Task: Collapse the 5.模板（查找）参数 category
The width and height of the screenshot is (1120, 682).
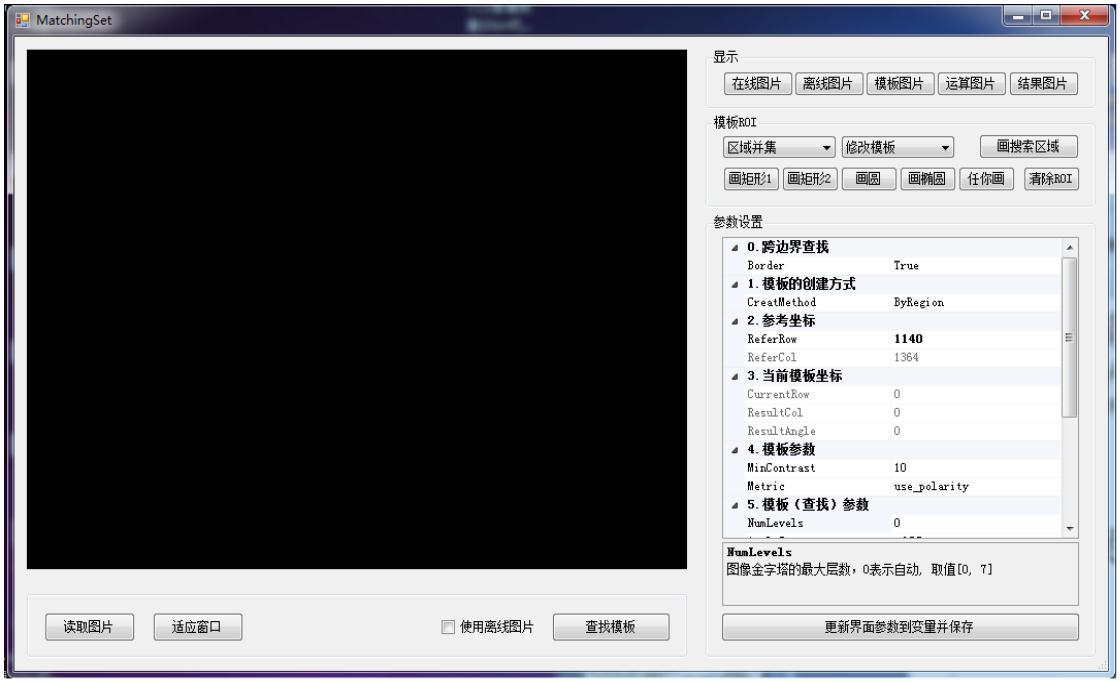Action: 734,506
